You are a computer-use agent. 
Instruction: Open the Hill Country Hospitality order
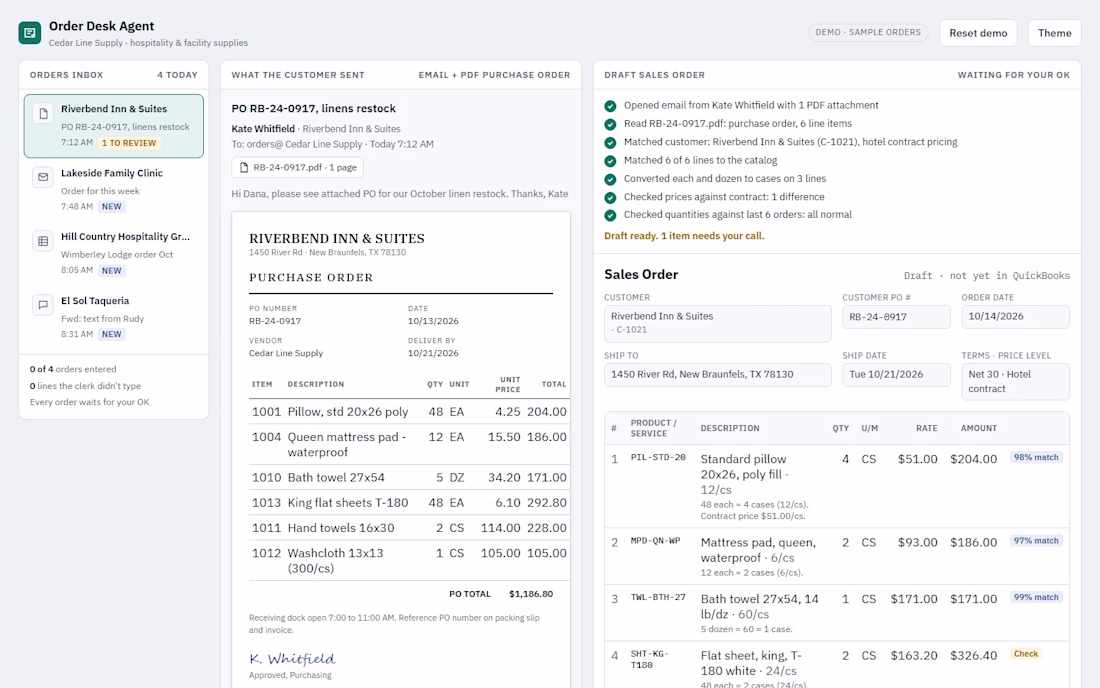point(114,253)
